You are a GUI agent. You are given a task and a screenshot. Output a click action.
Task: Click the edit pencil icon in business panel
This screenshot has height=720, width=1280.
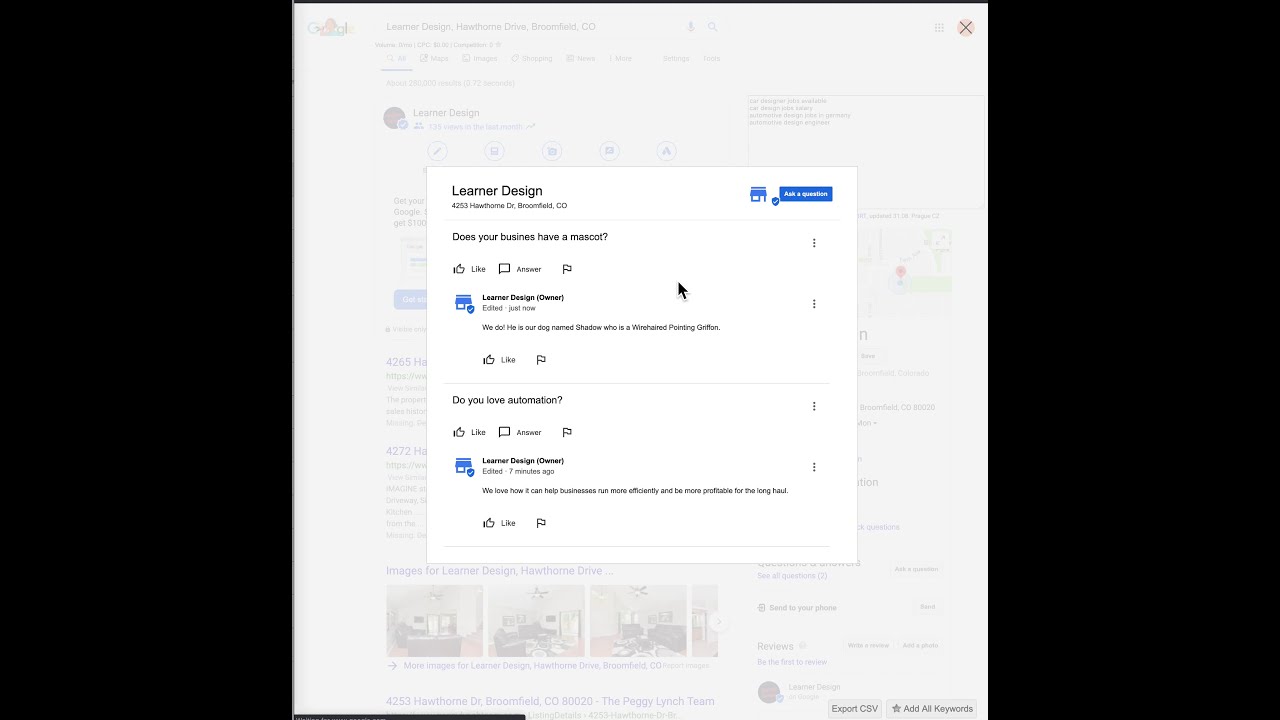(437, 152)
